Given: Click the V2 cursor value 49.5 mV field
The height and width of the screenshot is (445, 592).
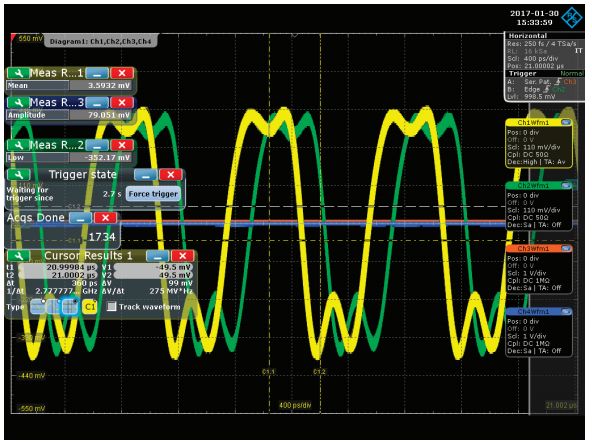Looking at the screenshot, I should point(153,275).
